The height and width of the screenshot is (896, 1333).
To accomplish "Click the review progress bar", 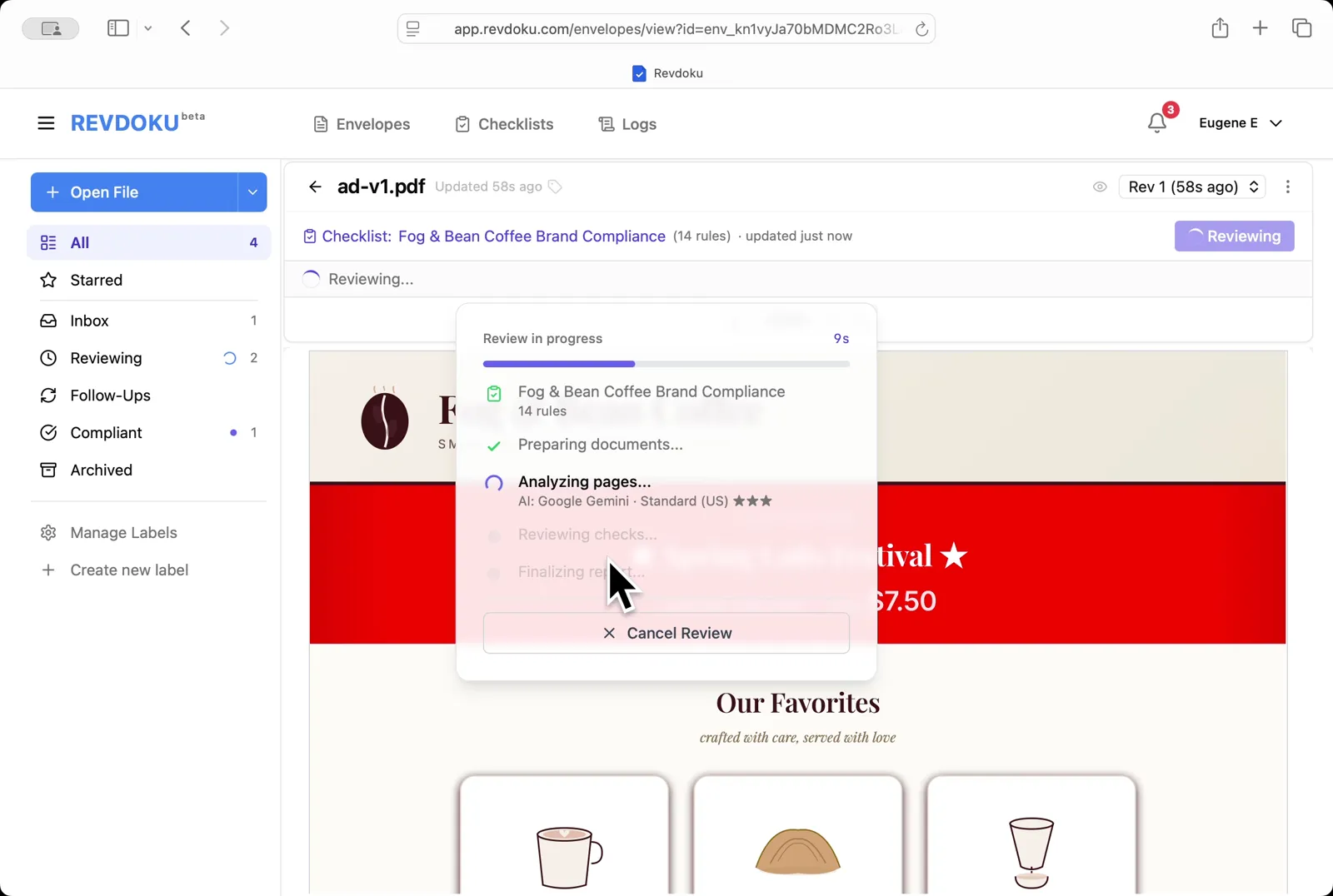I will click(666, 363).
